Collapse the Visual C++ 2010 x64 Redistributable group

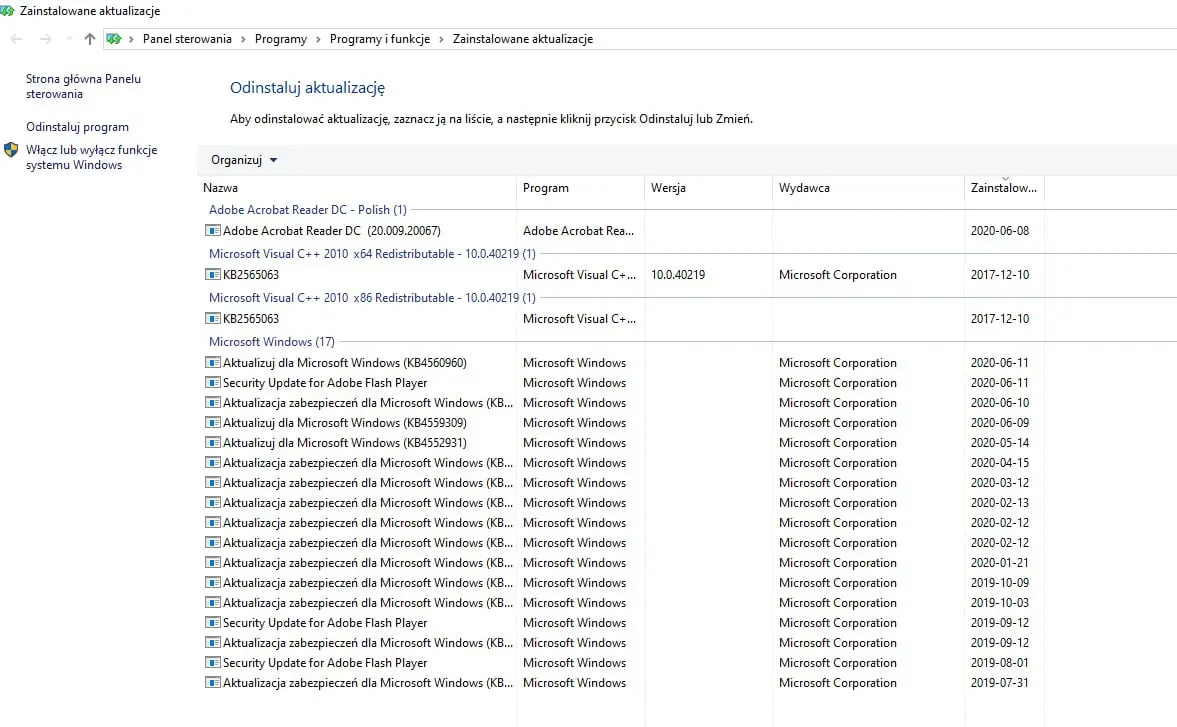pos(372,254)
